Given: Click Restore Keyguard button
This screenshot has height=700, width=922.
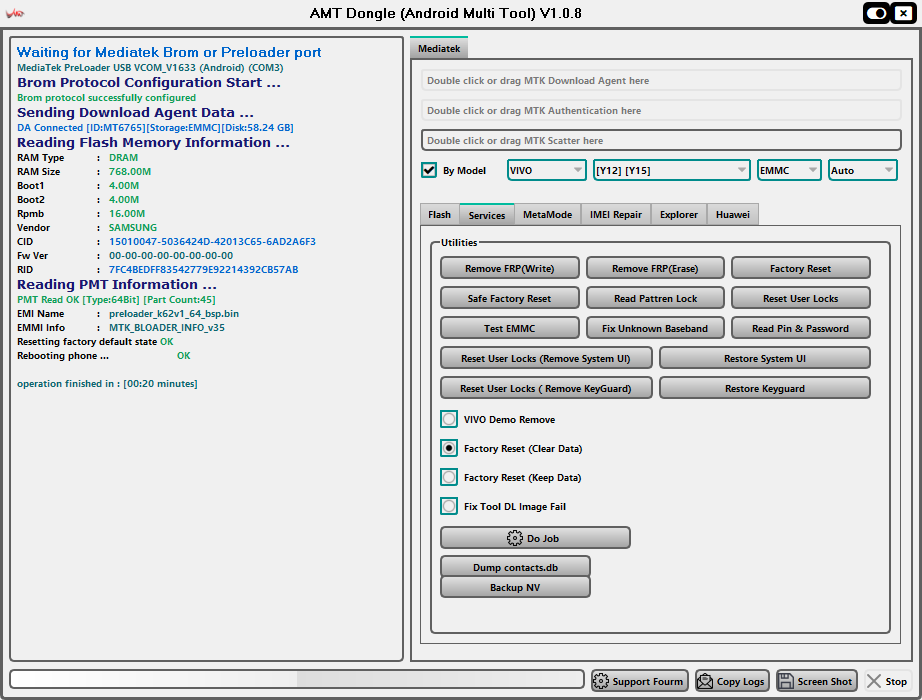Looking at the screenshot, I should [764, 388].
